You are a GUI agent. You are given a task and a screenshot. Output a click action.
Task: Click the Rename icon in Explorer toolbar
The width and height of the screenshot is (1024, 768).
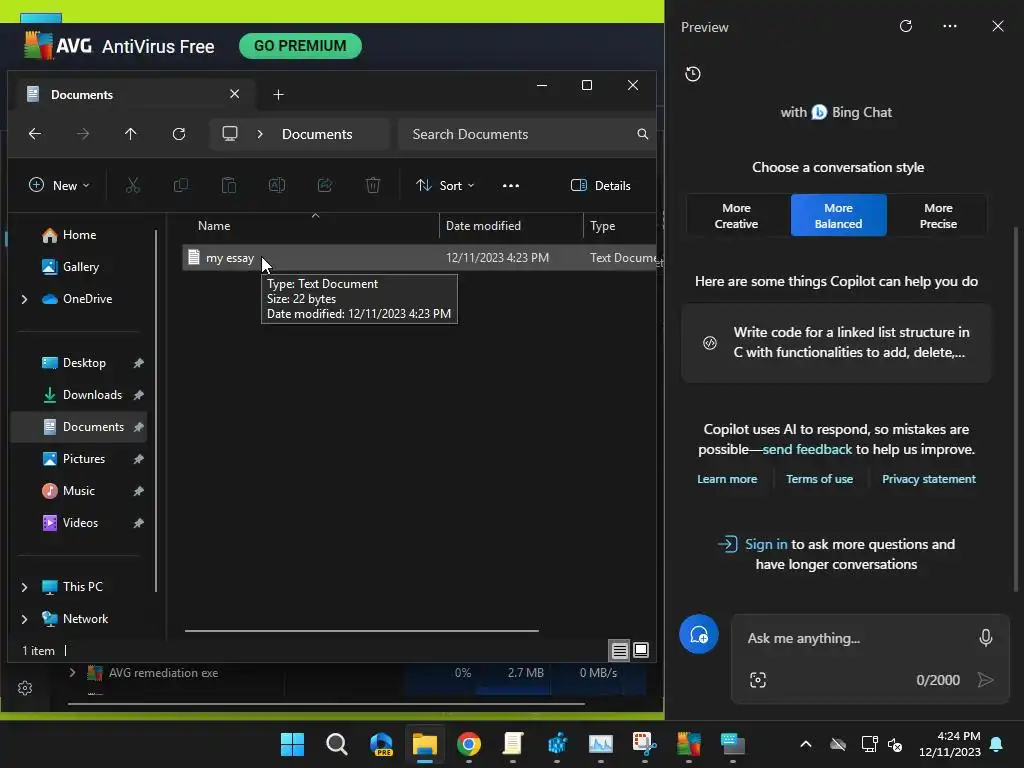click(277, 185)
